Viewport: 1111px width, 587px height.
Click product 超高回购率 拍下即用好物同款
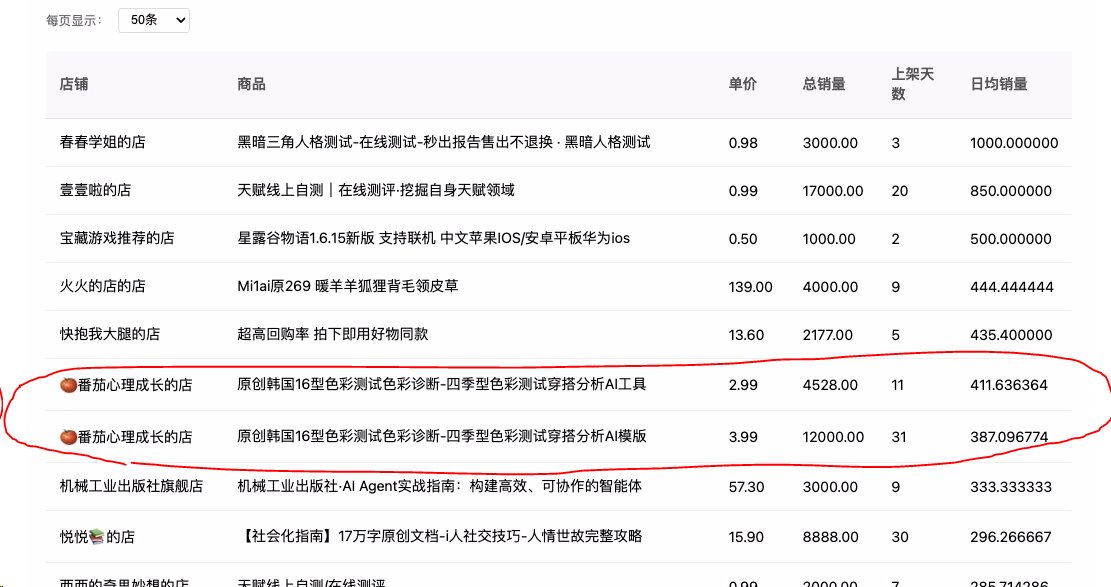[x=332, y=334]
